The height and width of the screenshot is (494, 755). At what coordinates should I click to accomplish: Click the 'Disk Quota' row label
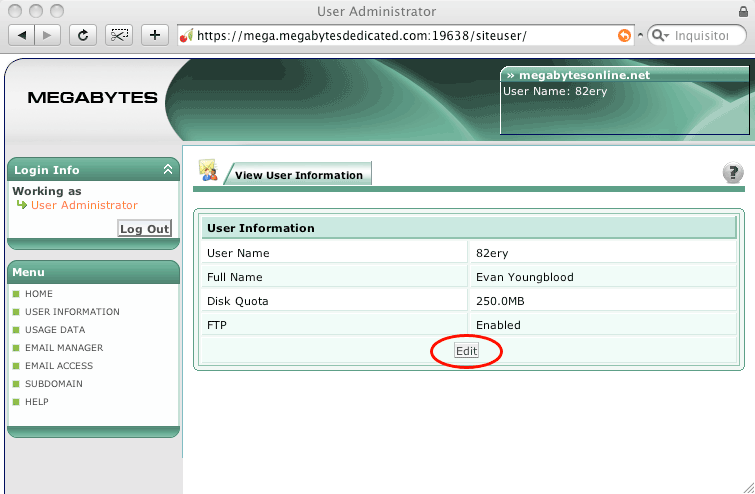pos(237,301)
